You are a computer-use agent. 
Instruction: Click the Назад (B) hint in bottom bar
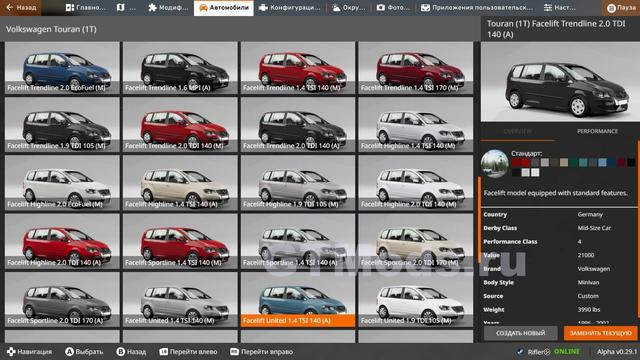(131, 351)
